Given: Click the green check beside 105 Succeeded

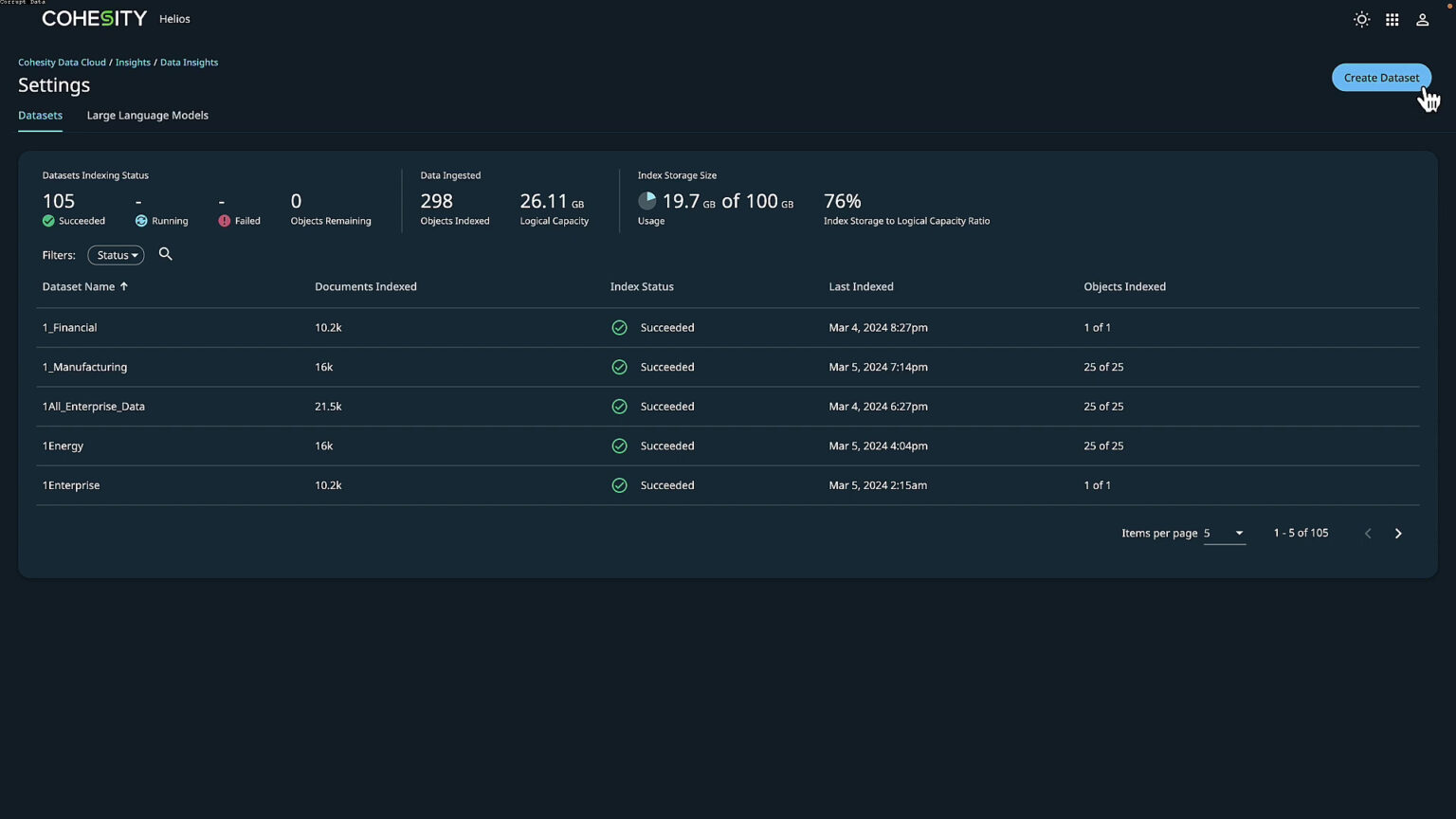Looking at the screenshot, I should click(46, 220).
